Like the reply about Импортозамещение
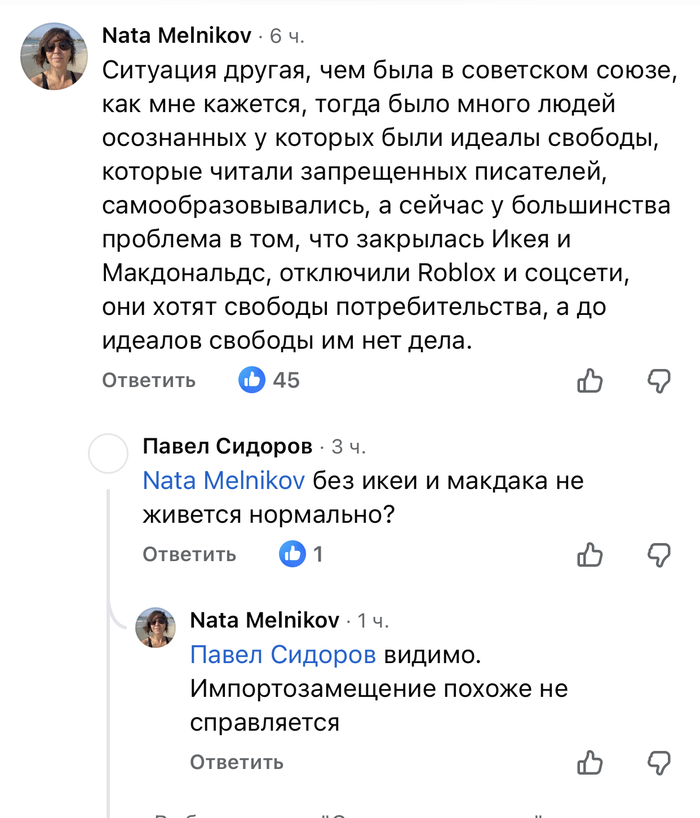 591,762
